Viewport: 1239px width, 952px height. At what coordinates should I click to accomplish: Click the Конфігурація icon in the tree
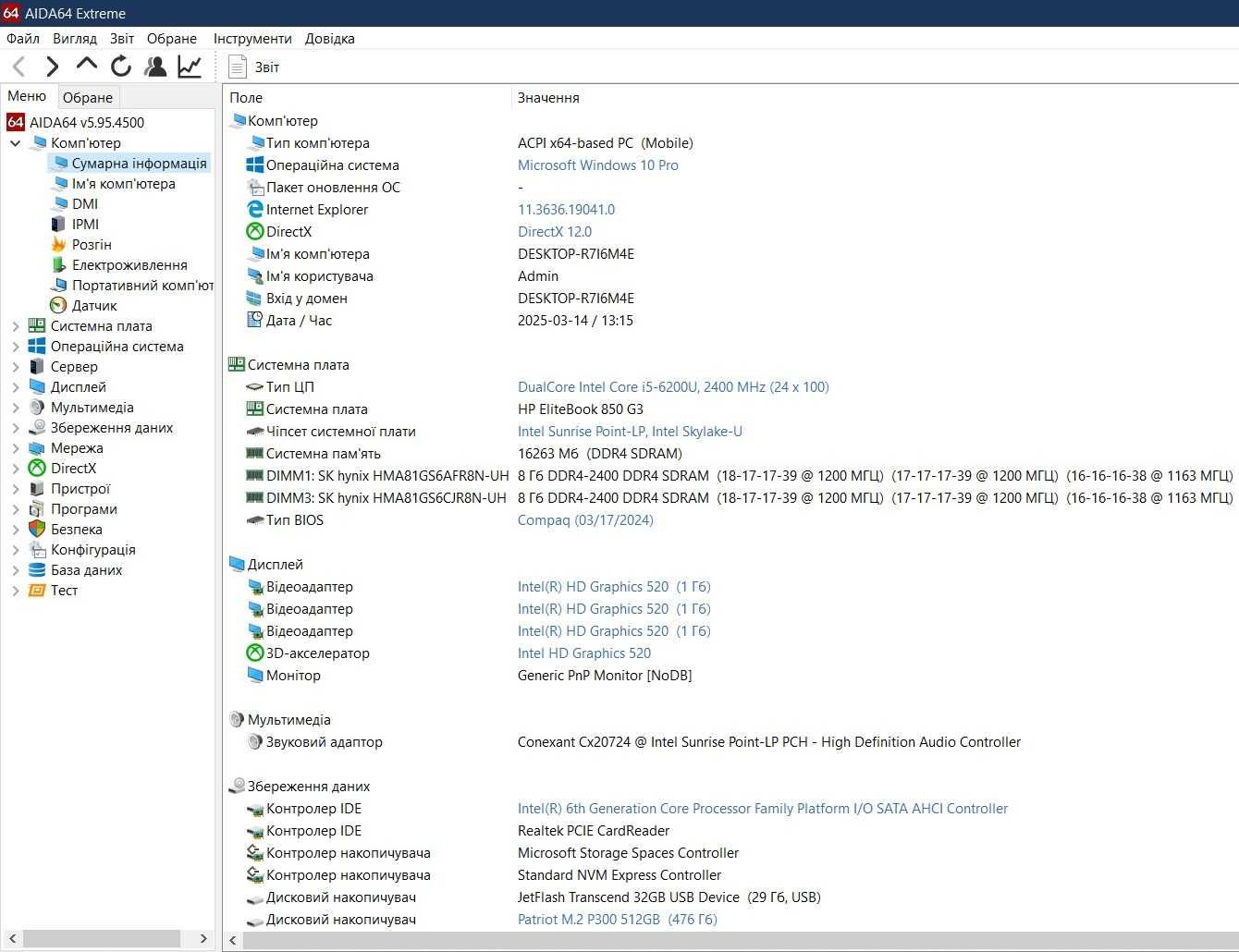tap(37, 550)
